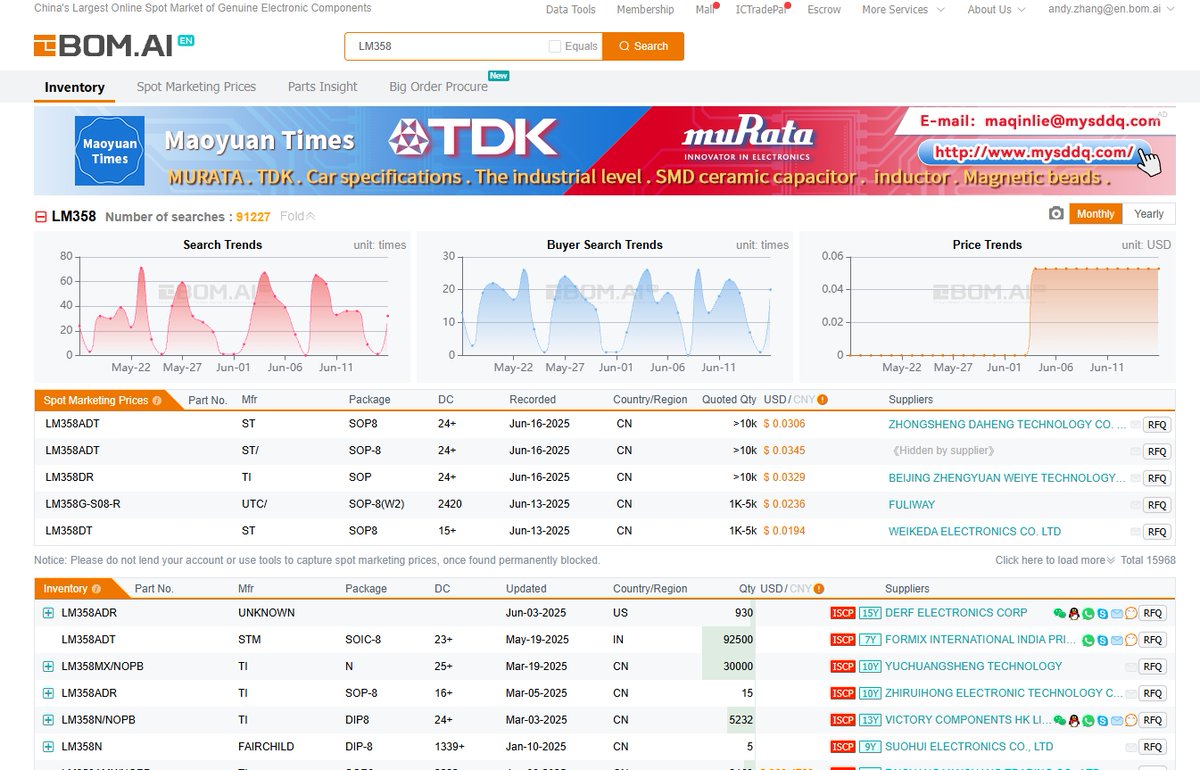The image size is (1200, 770).
Task: Switch trends to Monthly view
Action: pos(1095,214)
